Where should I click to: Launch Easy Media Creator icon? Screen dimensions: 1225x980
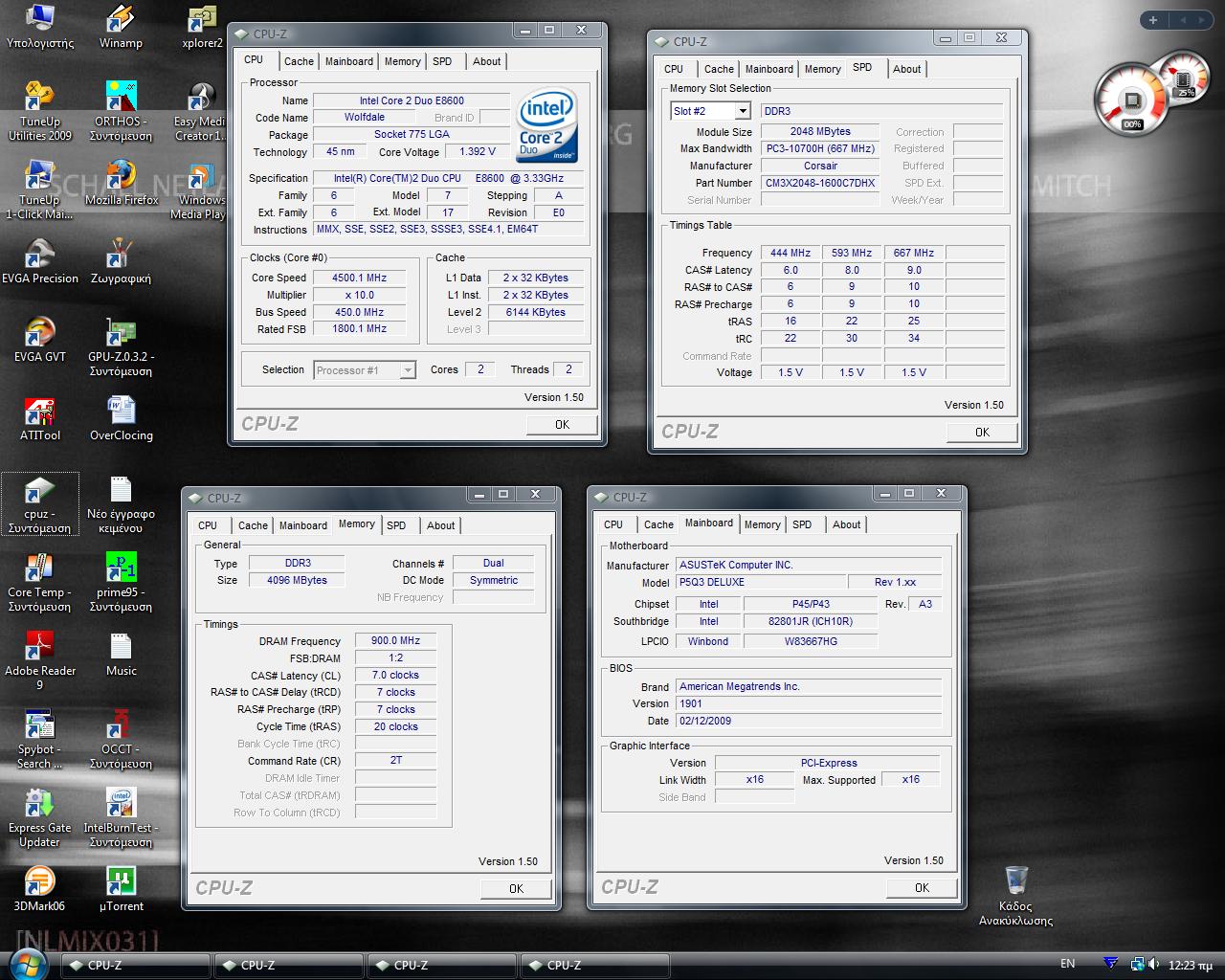click(x=200, y=111)
